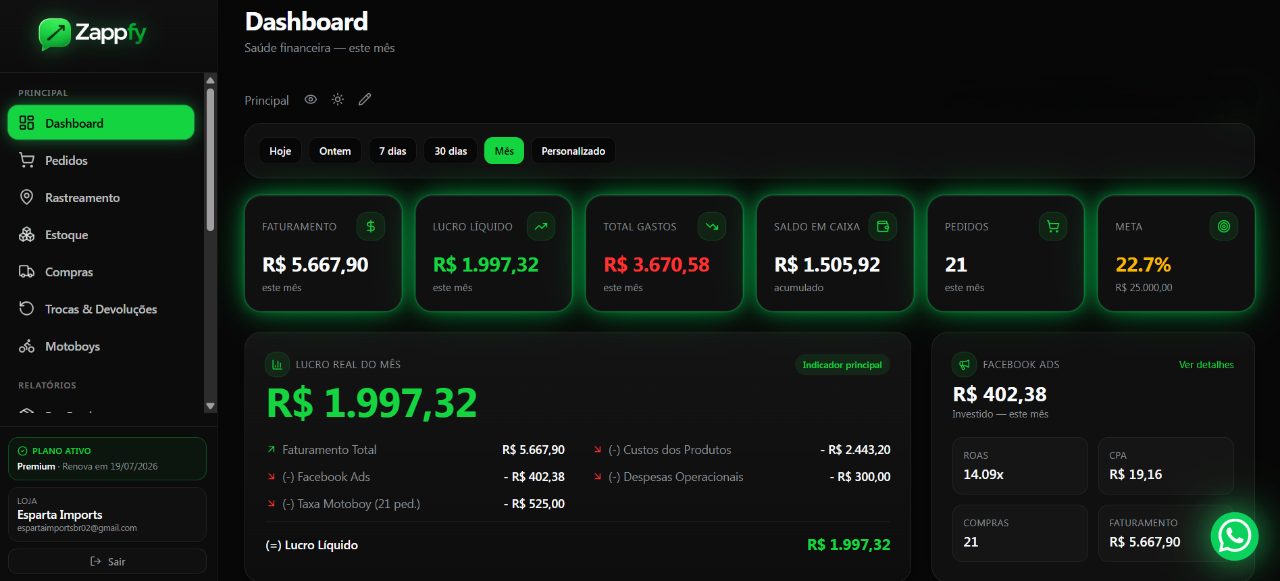Open Motoboys page
This screenshot has height=581, width=1280.
tap(101, 346)
